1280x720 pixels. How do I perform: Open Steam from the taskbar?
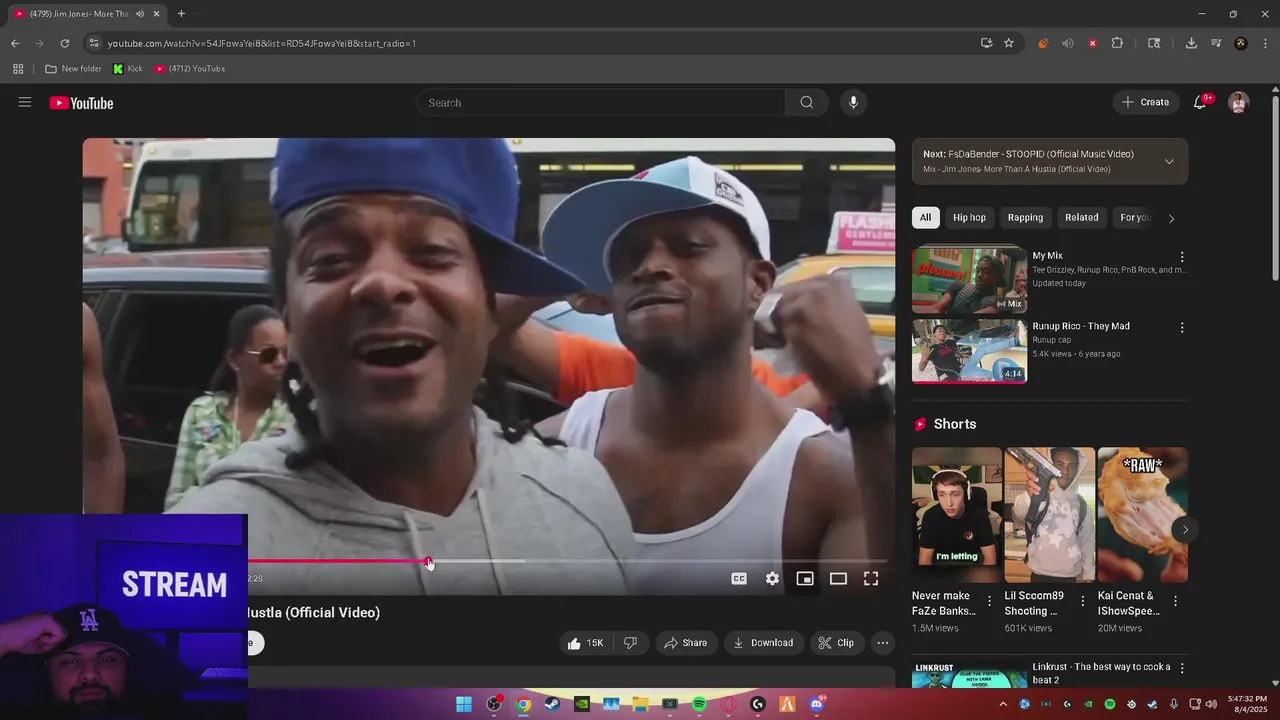[552, 704]
